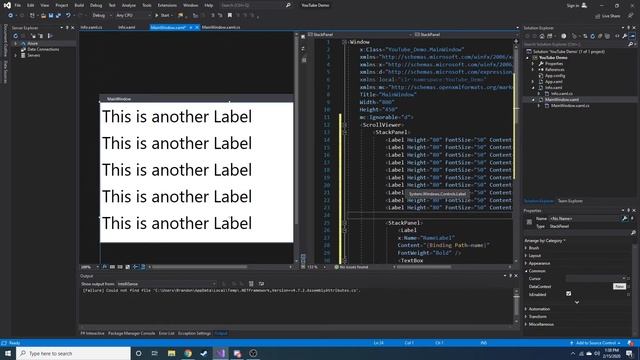Open the Extensions menu
The width and height of the screenshot is (640, 360).
(x=167, y=5)
